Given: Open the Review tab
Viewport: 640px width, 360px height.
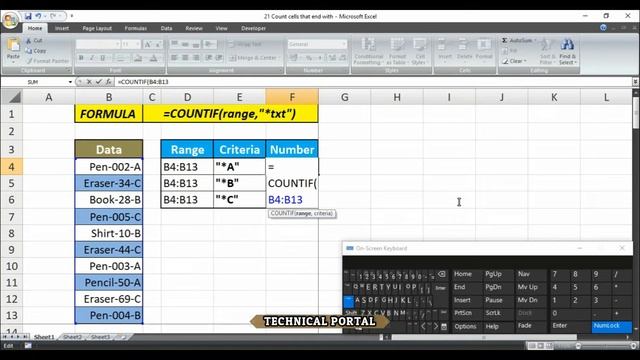Looking at the screenshot, I should coord(194,28).
